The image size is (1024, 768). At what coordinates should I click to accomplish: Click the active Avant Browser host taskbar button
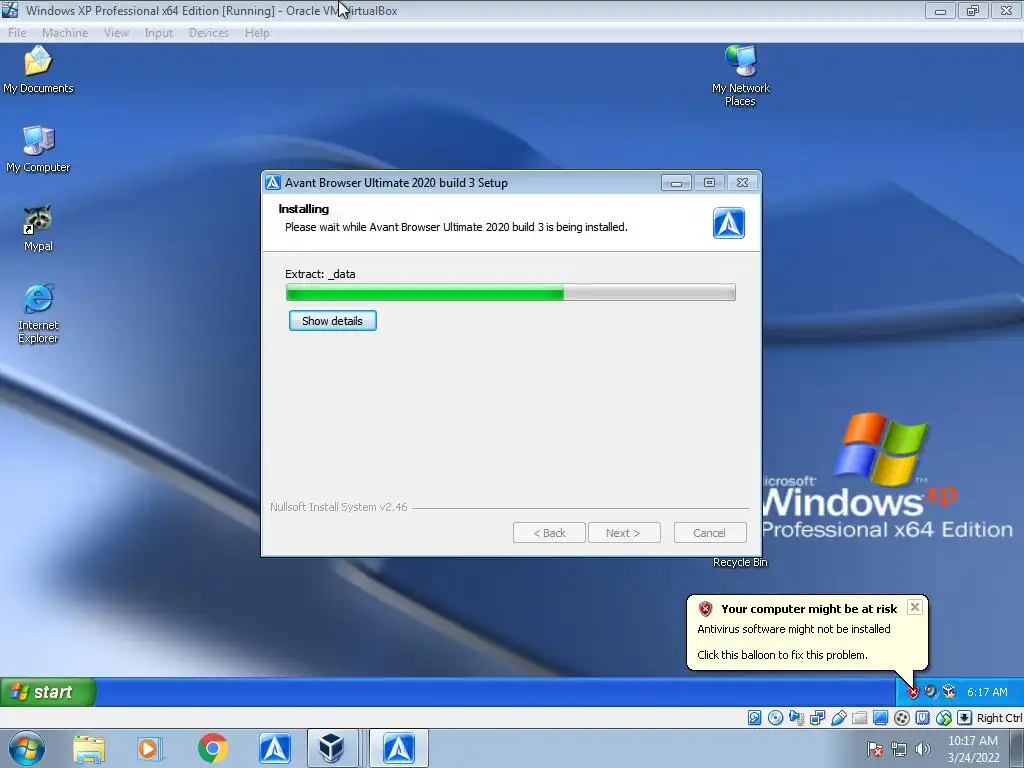pos(399,748)
